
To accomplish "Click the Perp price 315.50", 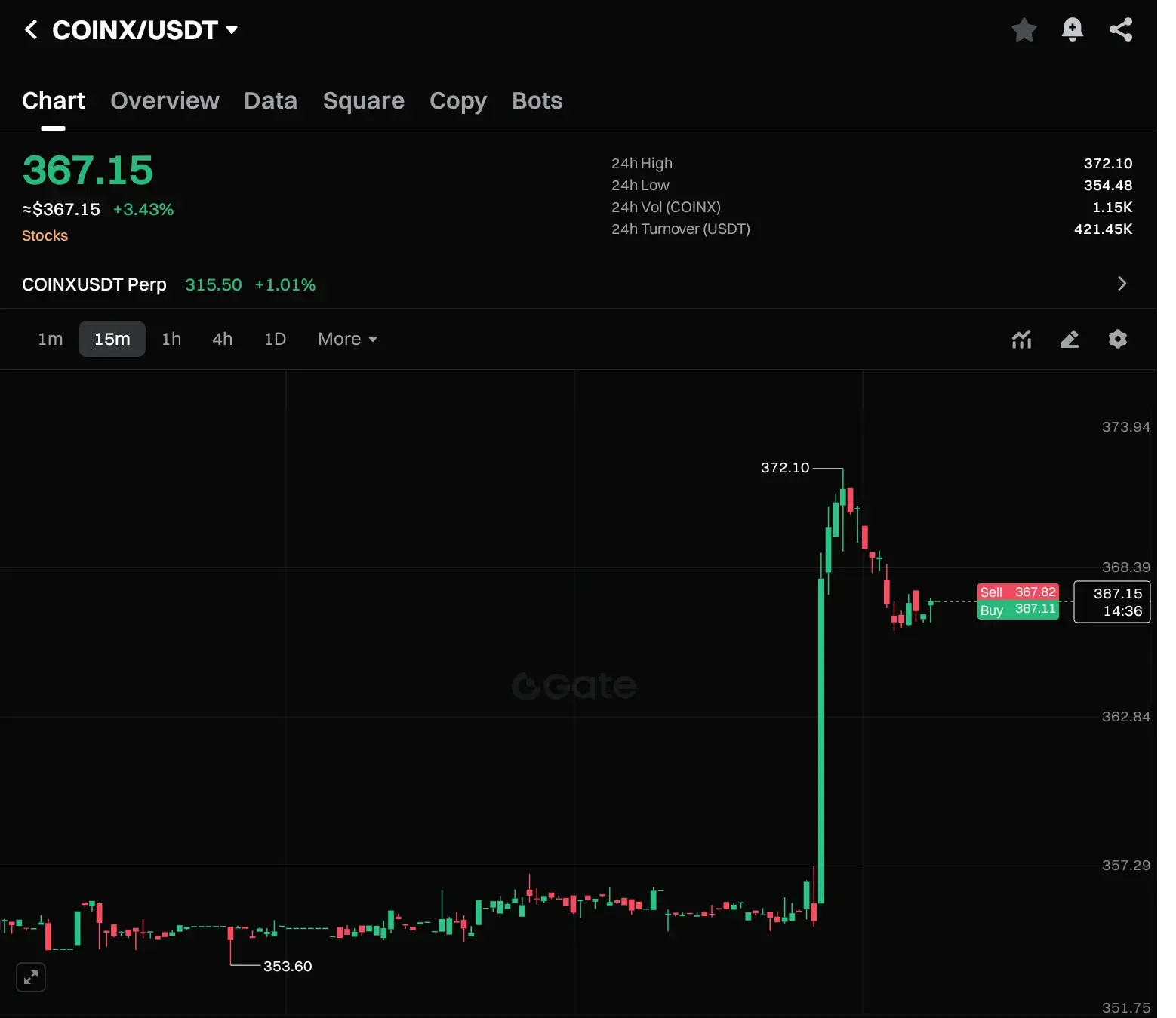I will (x=214, y=284).
